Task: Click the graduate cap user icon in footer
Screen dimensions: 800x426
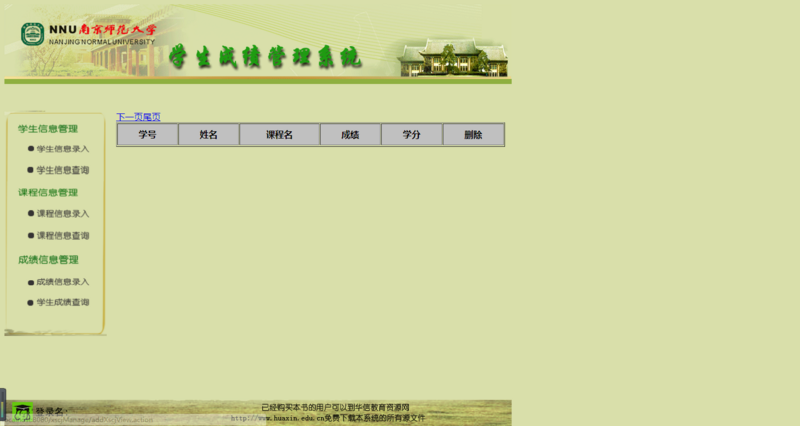Action: 22,412
